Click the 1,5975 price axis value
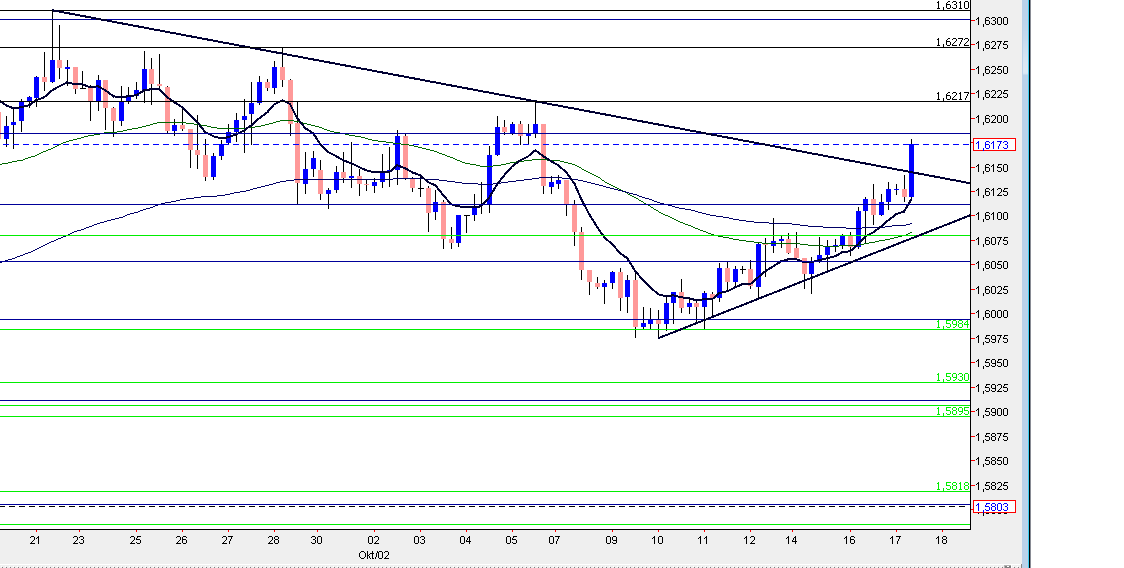 (992, 339)
